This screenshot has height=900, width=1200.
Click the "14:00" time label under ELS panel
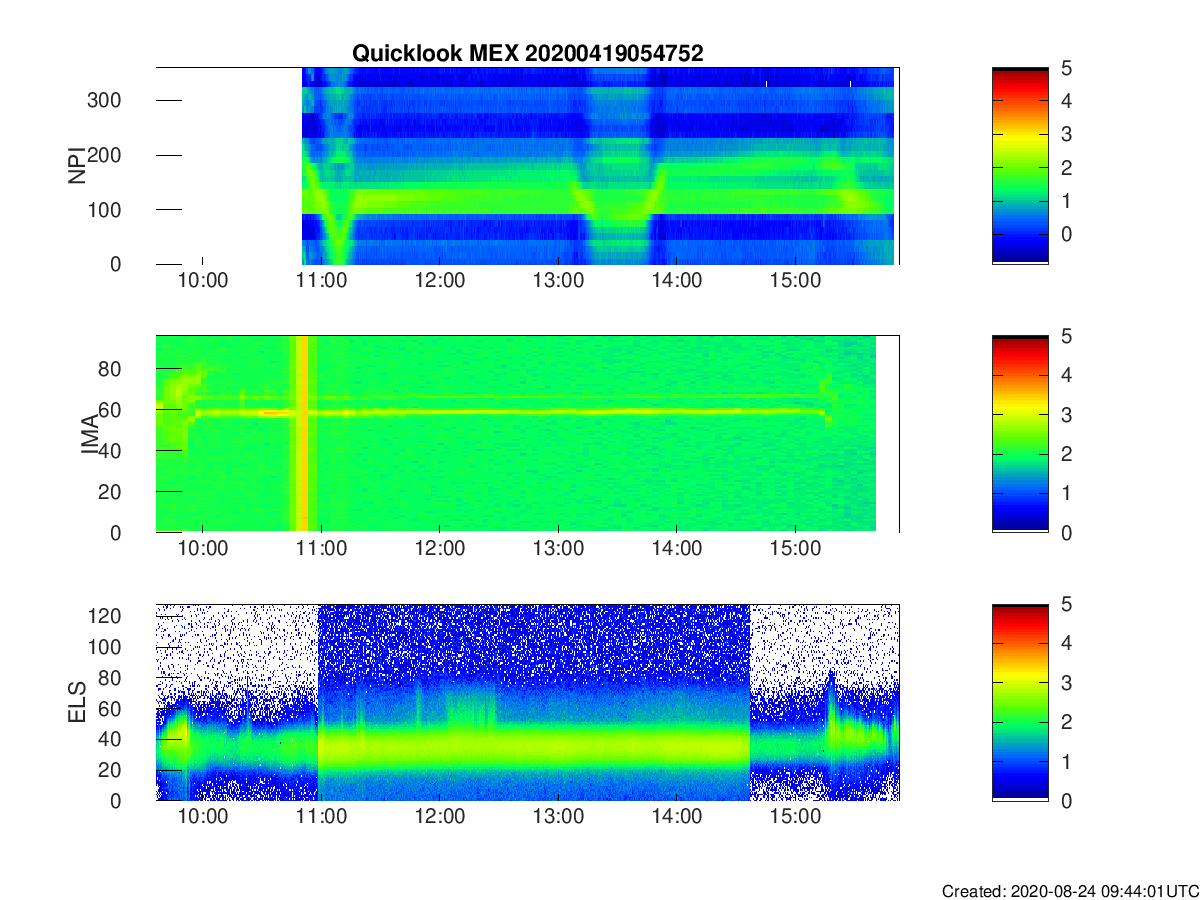pyautogui.click(x=676, y=817)
